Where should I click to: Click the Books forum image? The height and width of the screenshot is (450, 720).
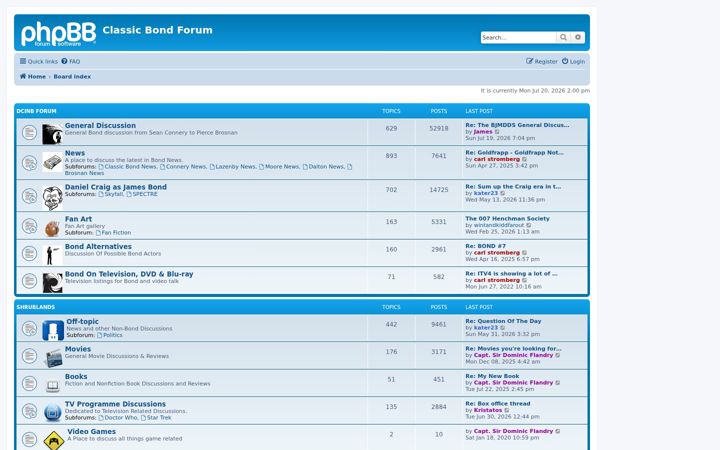pyautogui.click(x=52, y=386)
